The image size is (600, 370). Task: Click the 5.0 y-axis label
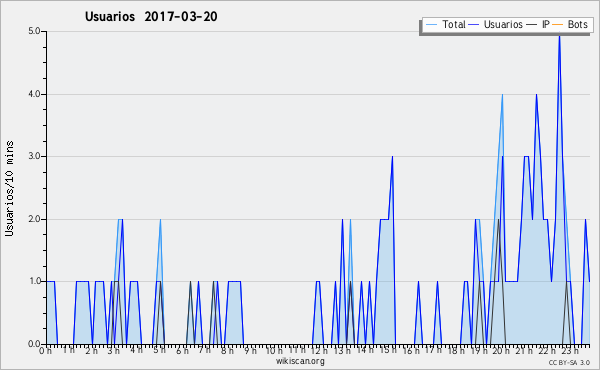click(x=34, y=31)
